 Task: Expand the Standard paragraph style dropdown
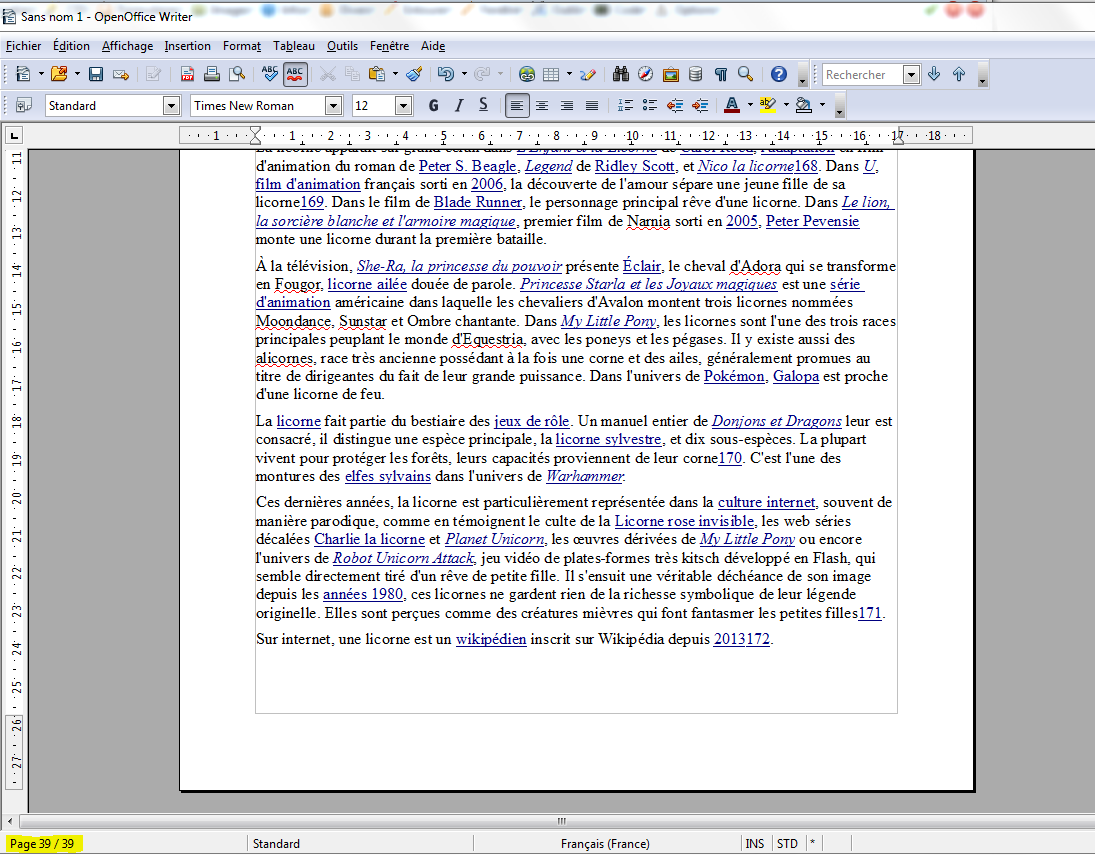[x=170, y=105]
